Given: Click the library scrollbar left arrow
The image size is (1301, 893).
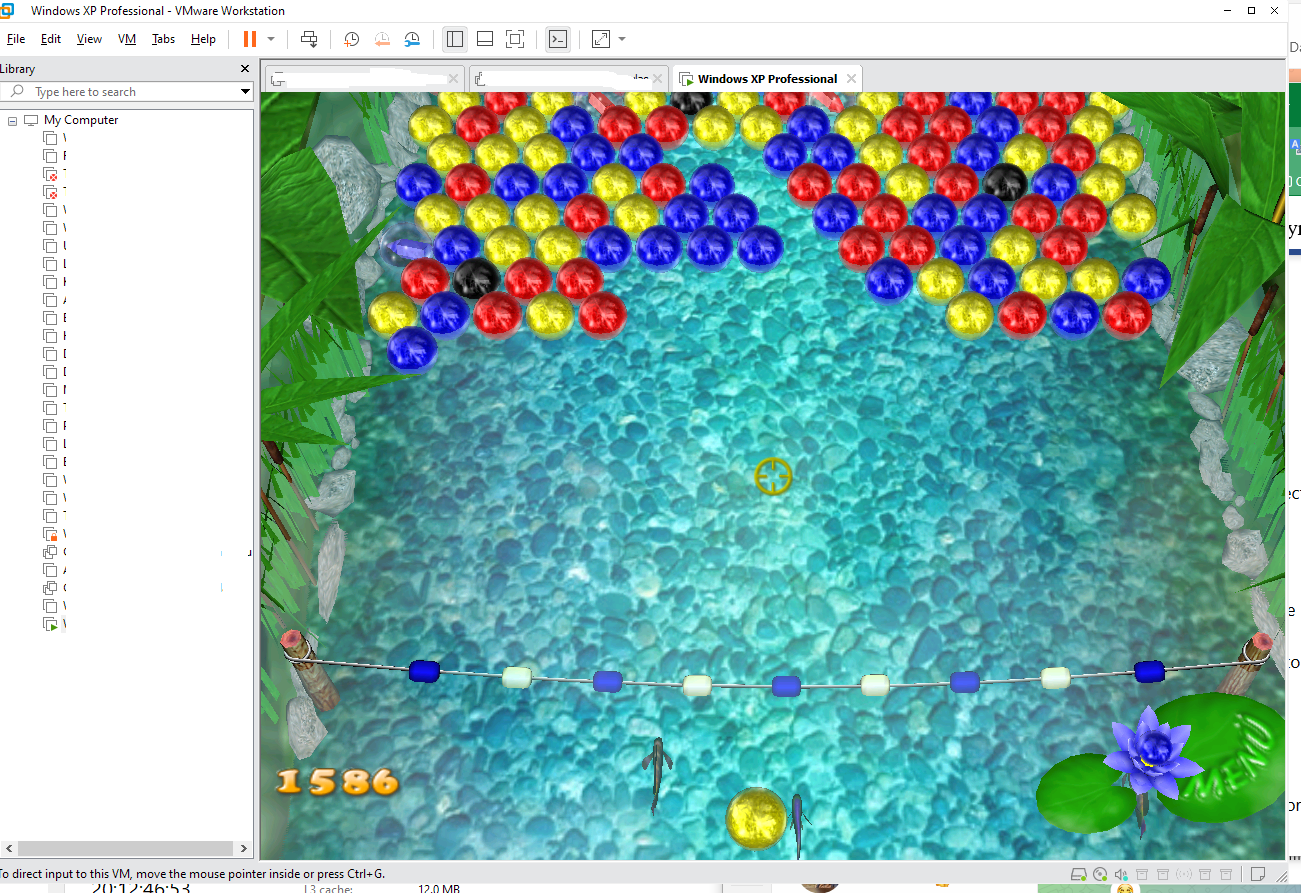Looking at the screenshot, I should pyautogui.click(x=8, y=848).
